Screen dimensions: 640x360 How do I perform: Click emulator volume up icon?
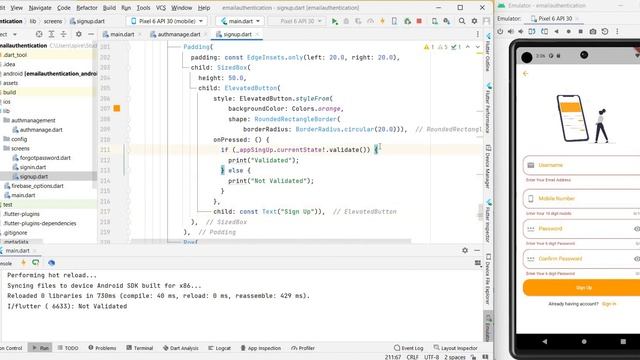[x=511, y=31]
